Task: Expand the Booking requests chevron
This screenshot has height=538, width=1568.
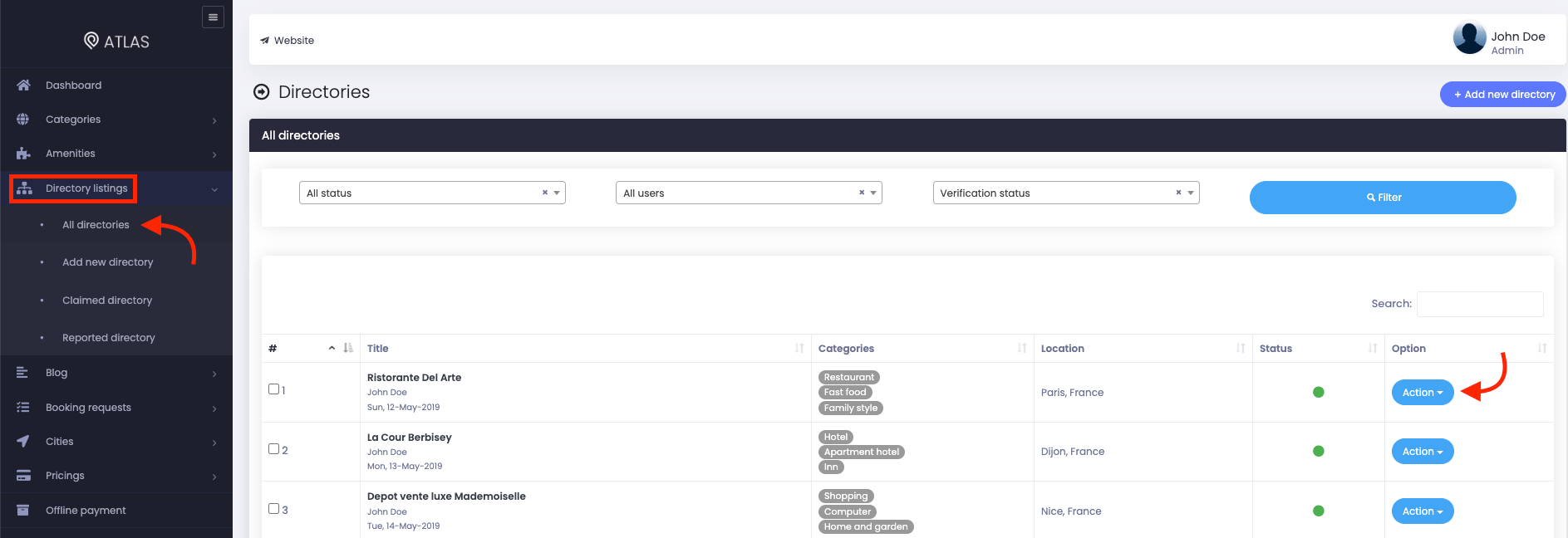Action: (214, 408)
